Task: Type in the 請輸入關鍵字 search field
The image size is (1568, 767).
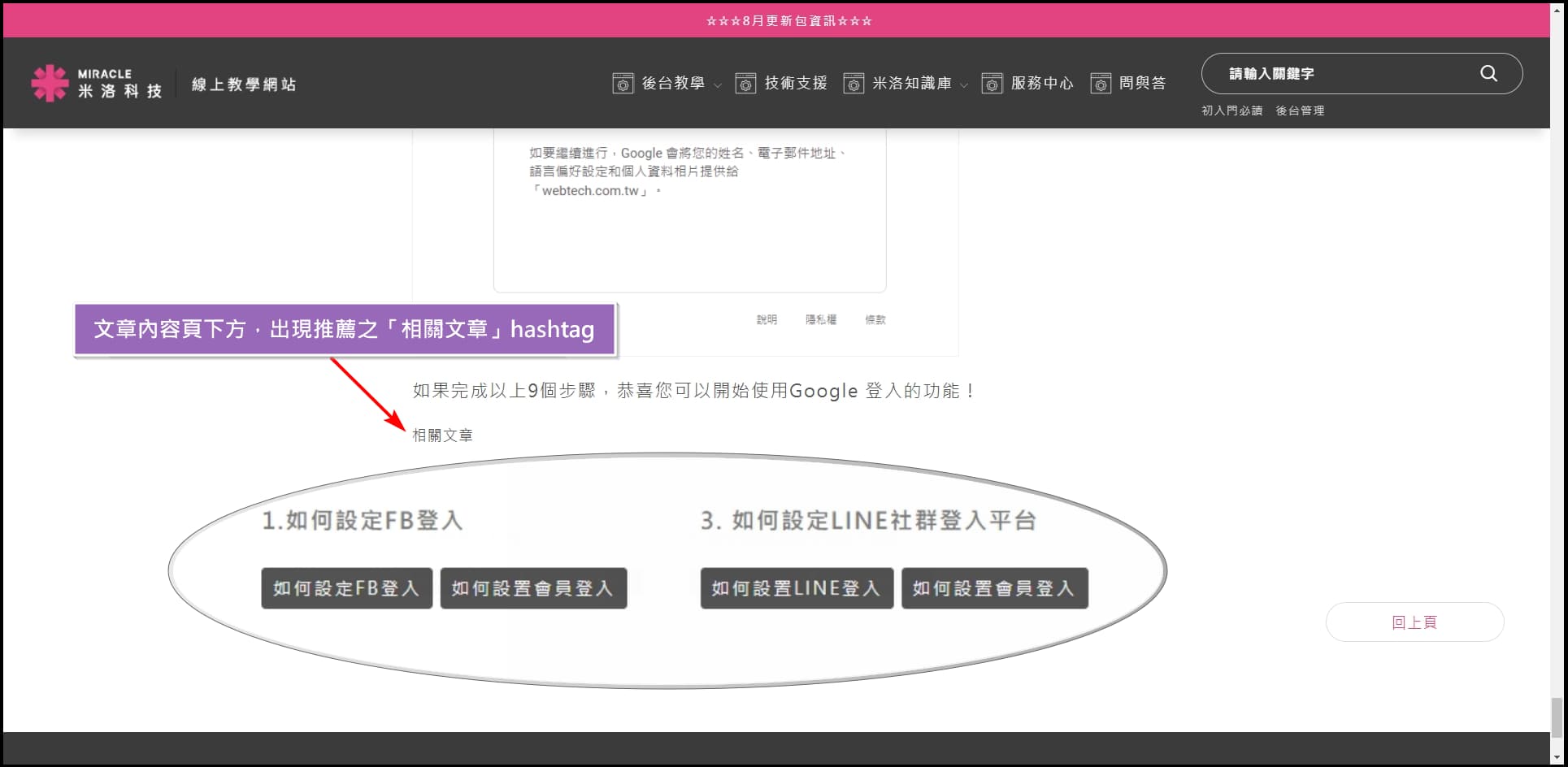Action: point(1341,73)
